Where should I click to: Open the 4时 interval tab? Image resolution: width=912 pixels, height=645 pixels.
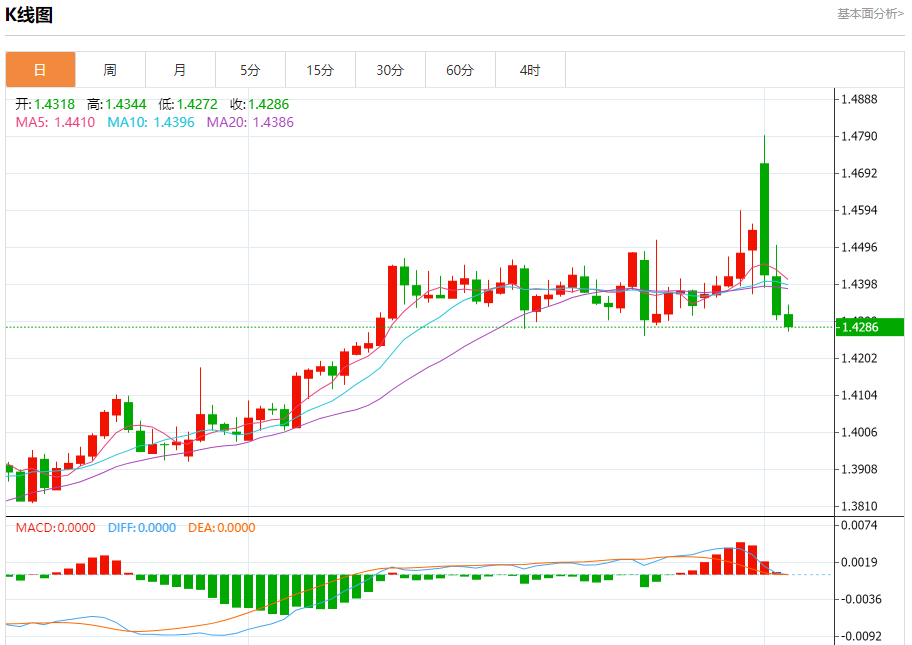[530, 70]
